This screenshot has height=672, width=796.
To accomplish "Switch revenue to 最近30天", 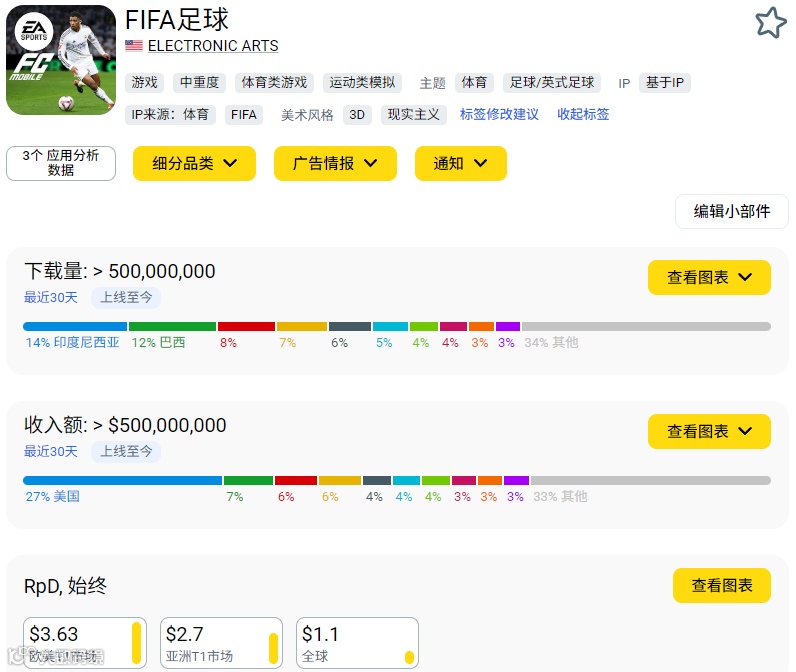I will click(51, 451).
